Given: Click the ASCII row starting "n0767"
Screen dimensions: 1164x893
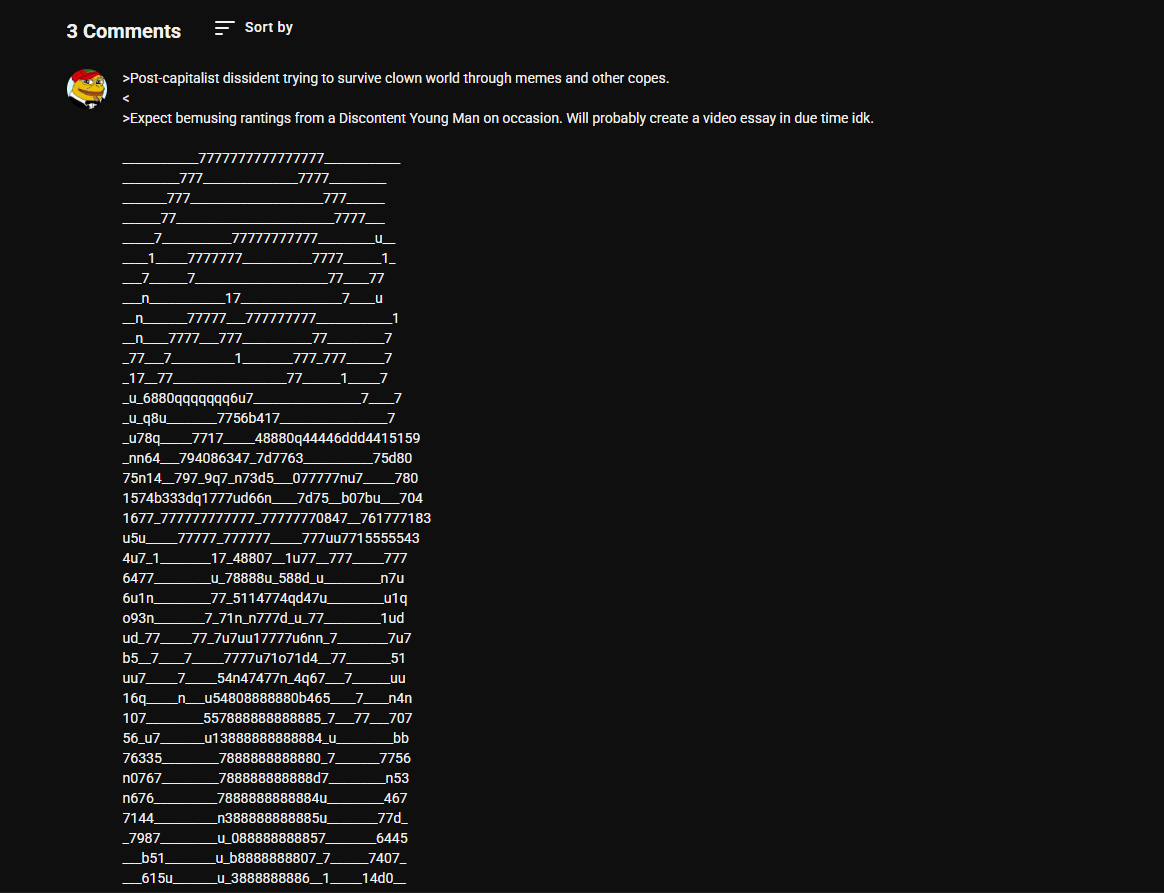Looking at the screenshot, I should pyautogui.click(x=265, y=778).
